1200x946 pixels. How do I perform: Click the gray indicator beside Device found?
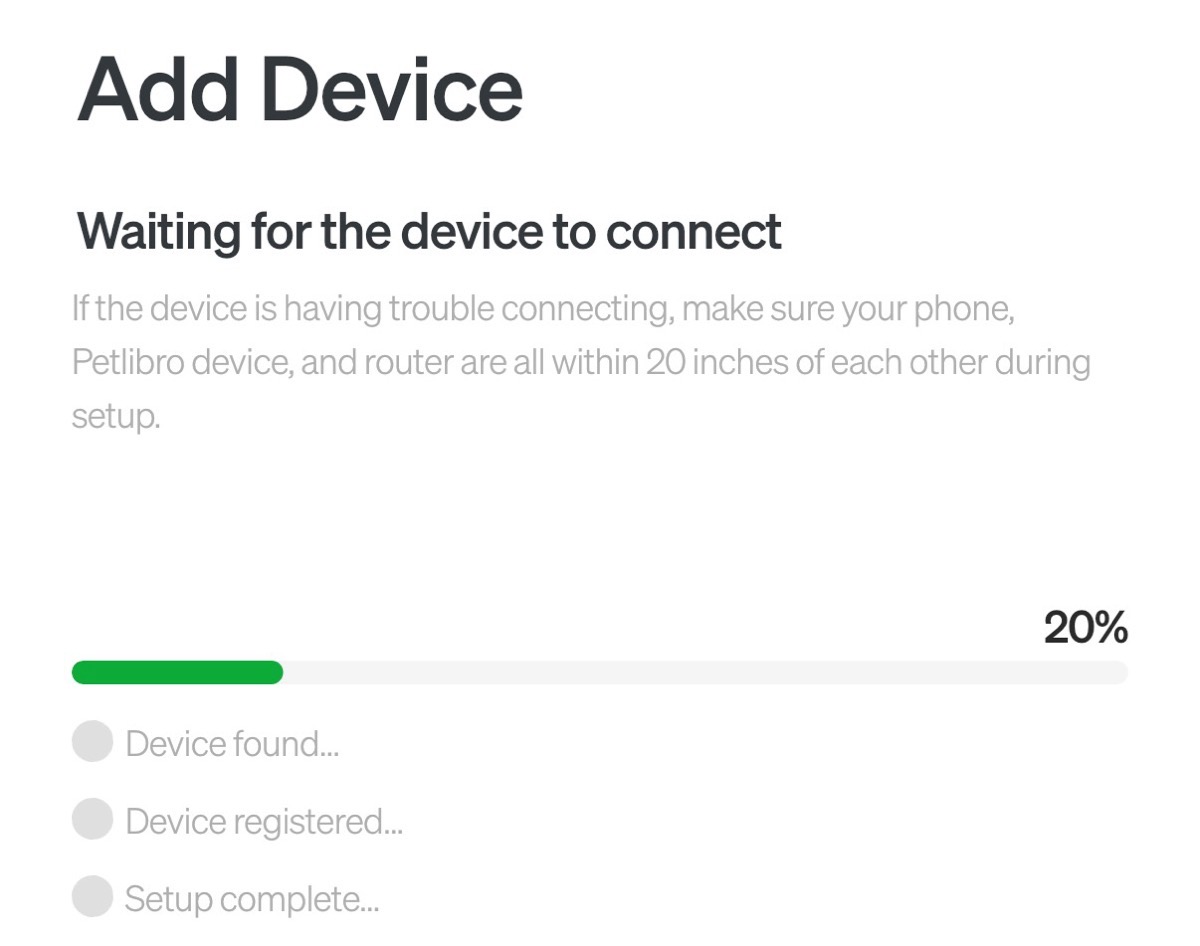coord(90,742)
